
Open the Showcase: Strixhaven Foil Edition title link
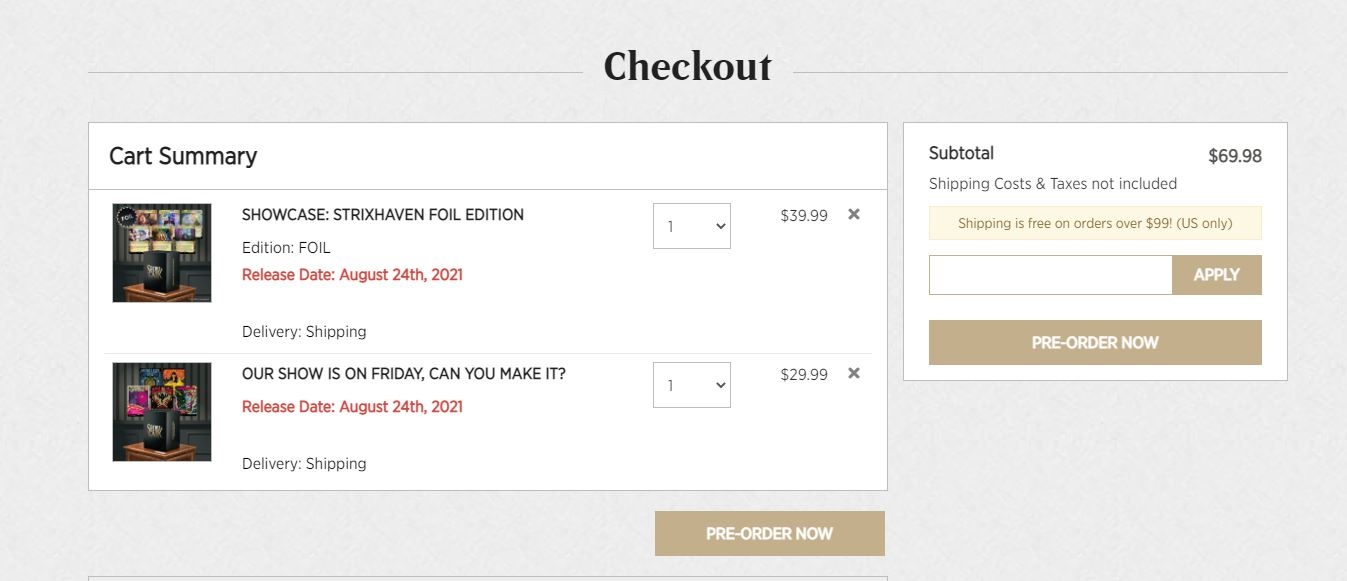(x=383, y=214)
